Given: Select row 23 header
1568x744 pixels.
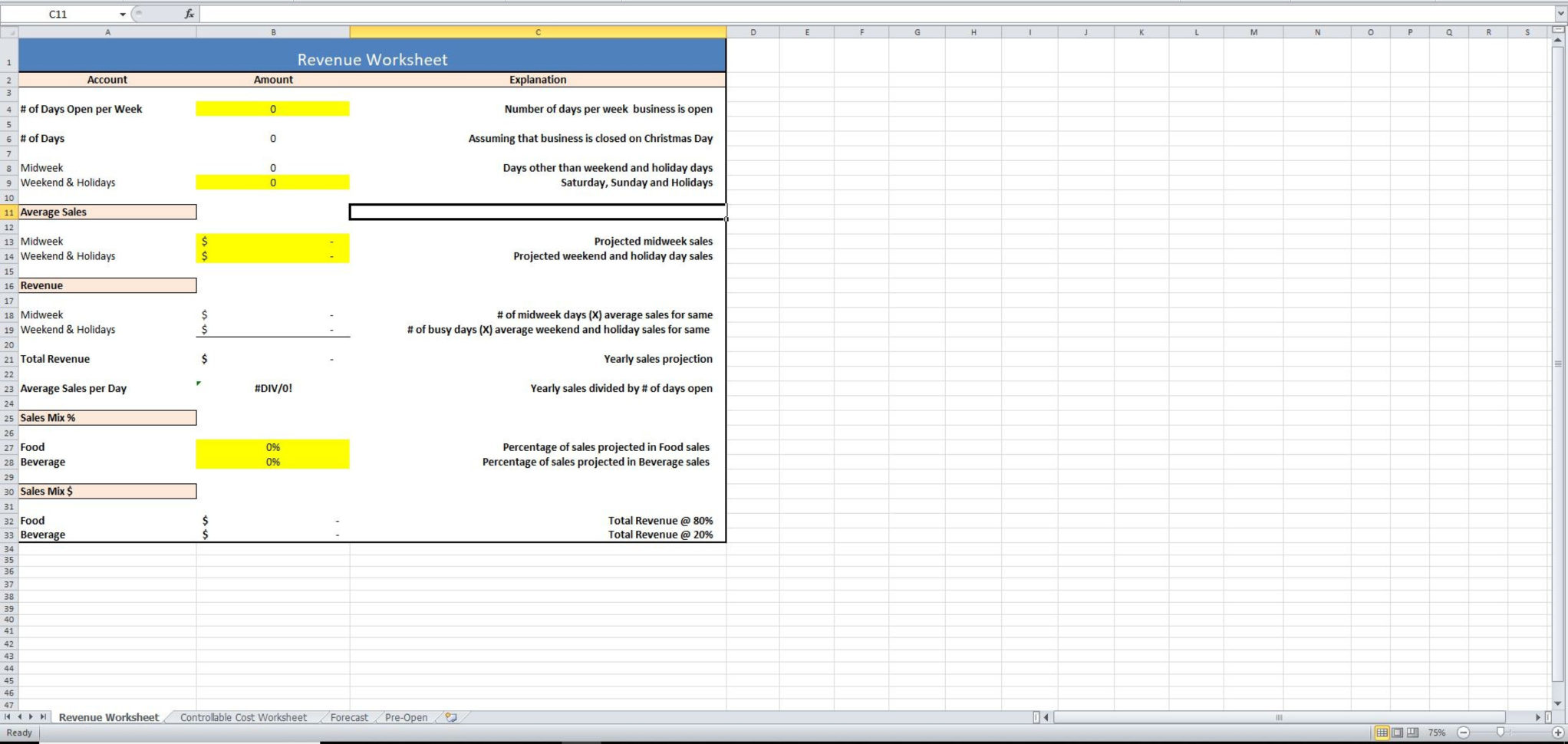Looking at the screenshot, I should point(9,389).
